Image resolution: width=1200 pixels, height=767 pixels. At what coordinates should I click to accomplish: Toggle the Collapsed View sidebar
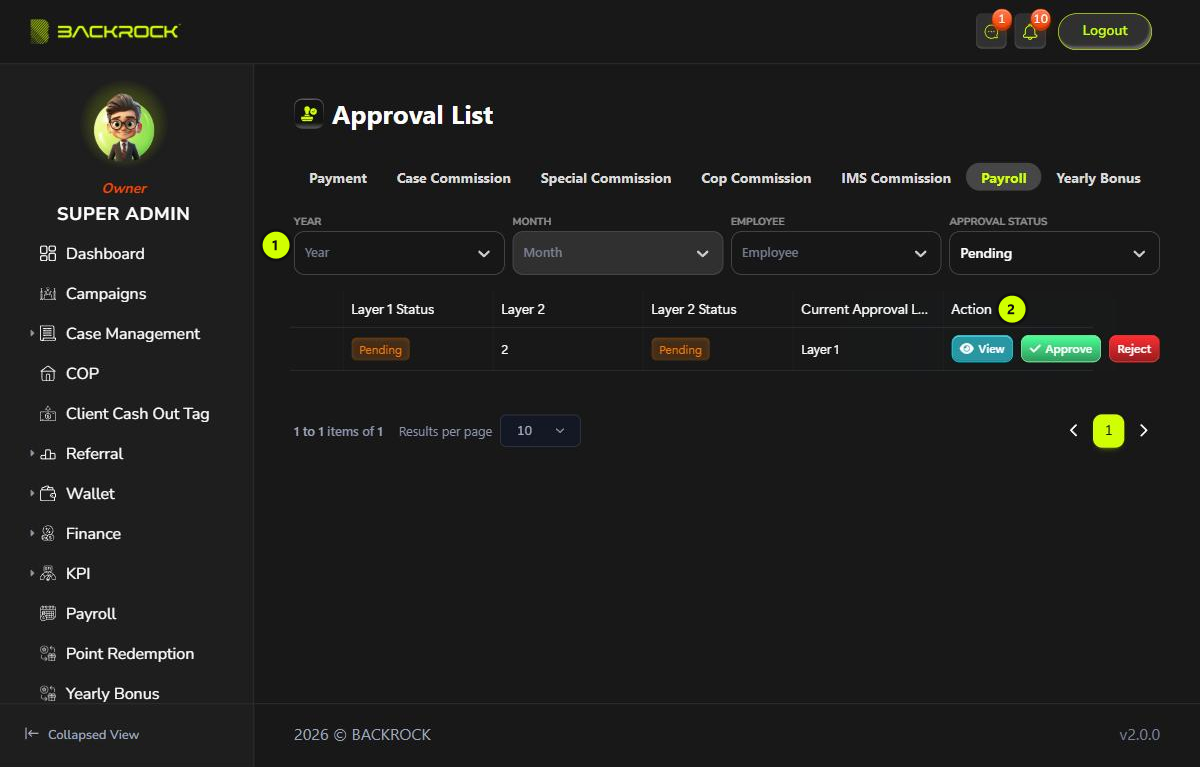click(x=82, y=734)
